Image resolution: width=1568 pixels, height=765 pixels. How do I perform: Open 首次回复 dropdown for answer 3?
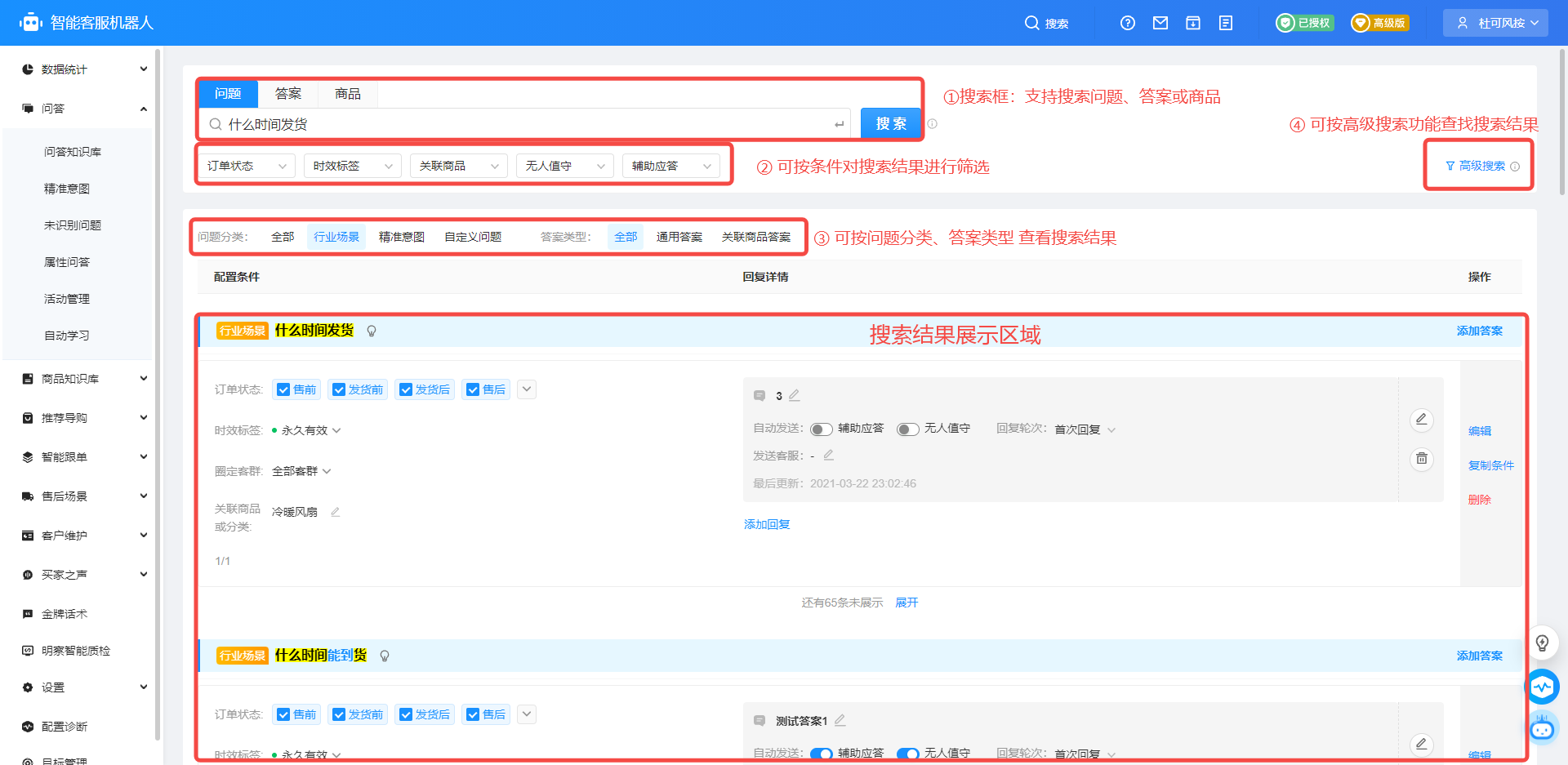pos(1085,429)
